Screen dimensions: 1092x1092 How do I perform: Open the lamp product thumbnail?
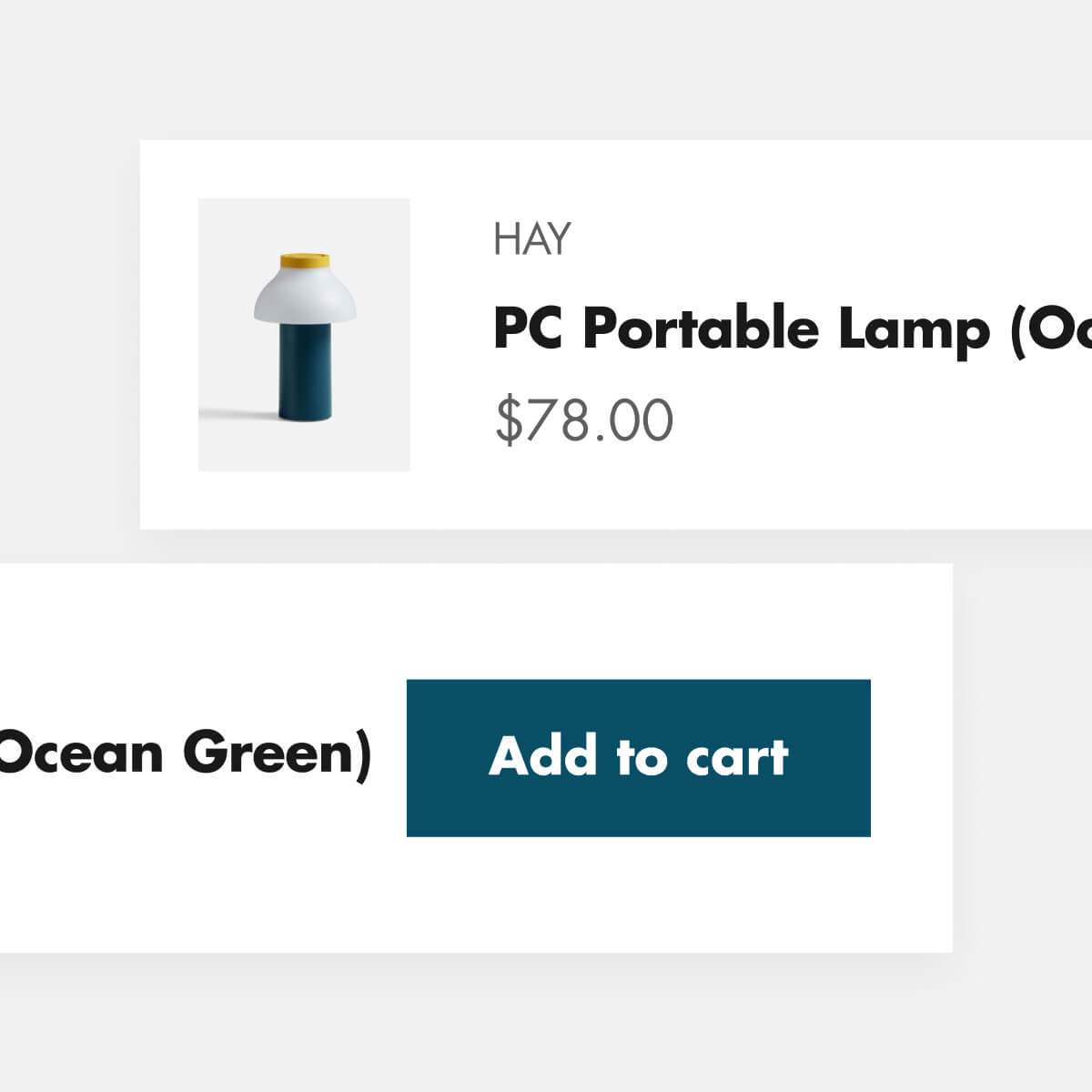pos(304,334)
